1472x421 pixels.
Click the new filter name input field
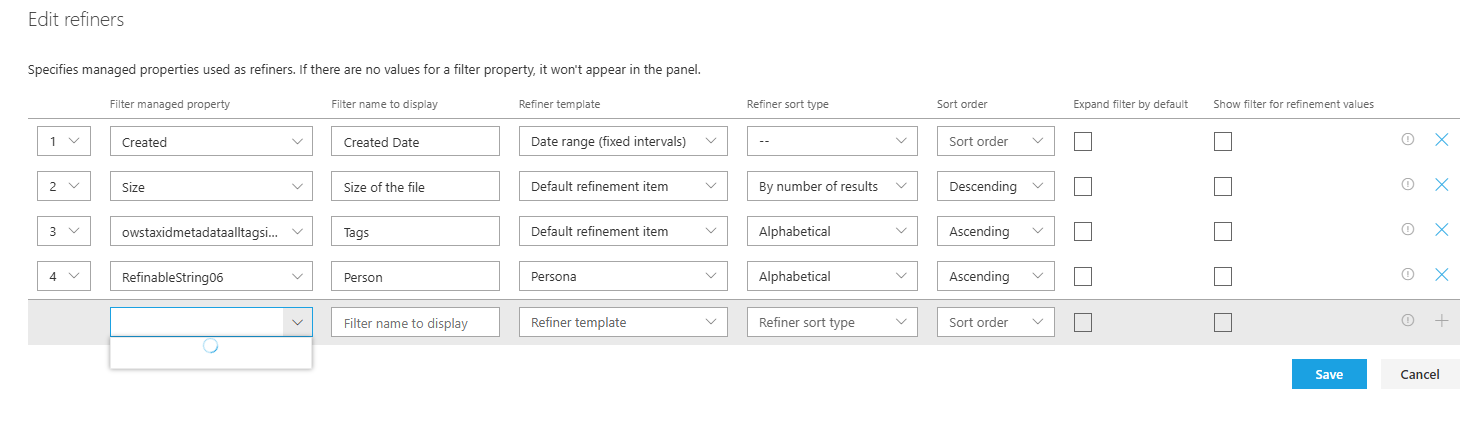(x=415, y=323)
